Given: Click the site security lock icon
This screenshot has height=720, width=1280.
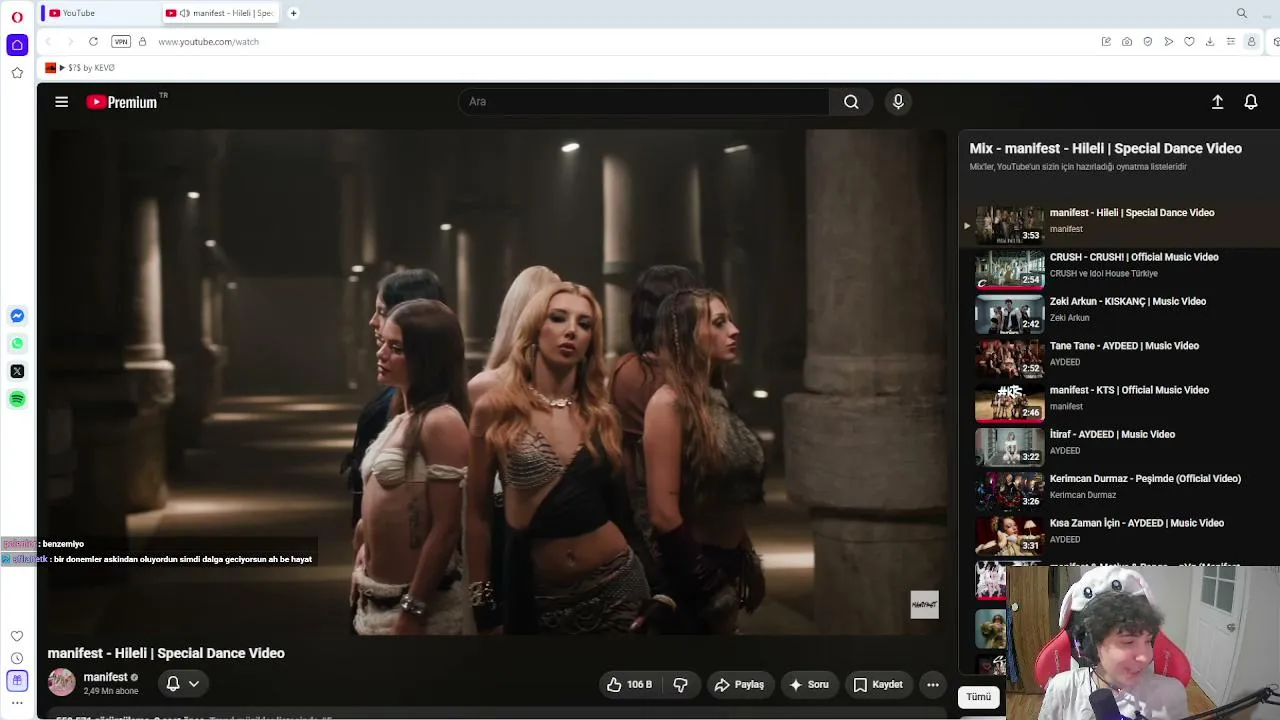Looking at the screenshot, I should pyautogui.click(x=143, y=42).
